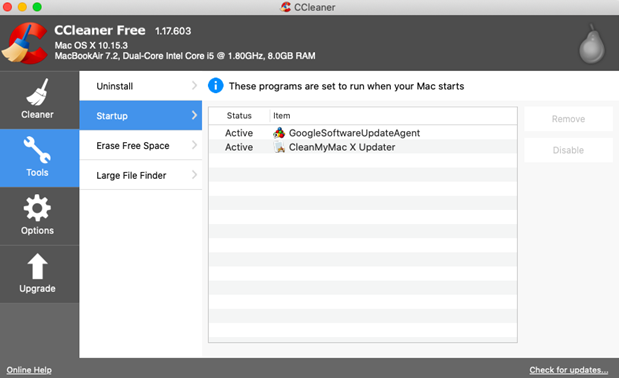This screenshot has width=619, height=379.
Task: Click Active status of CleanMyMac row
Action: [x=239, y=147]
